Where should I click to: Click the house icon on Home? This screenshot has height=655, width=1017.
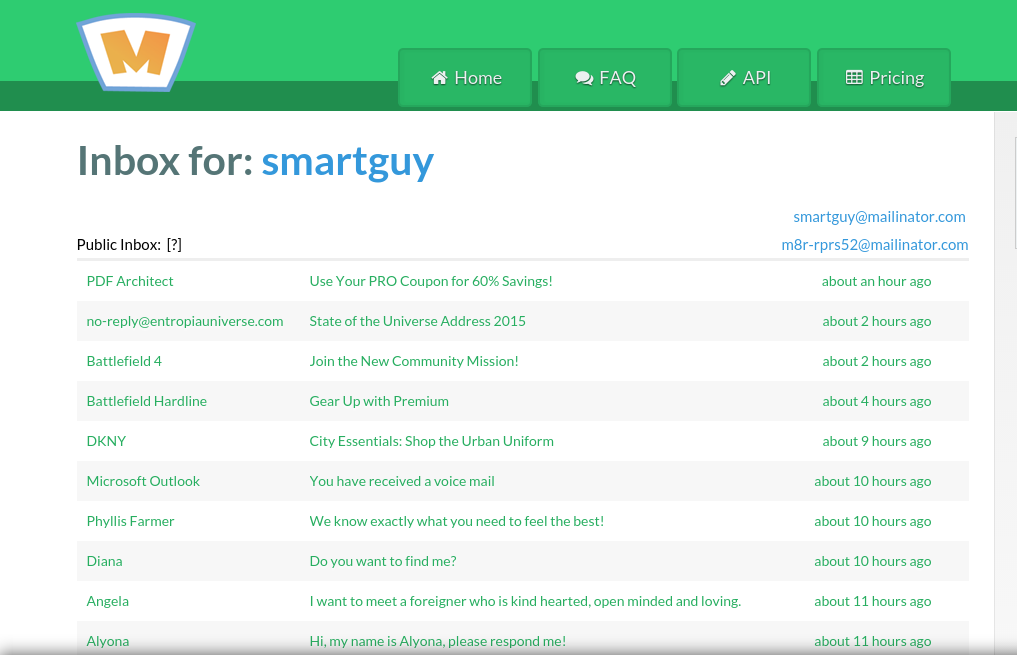pyautogui.click(x=439, y=78)
